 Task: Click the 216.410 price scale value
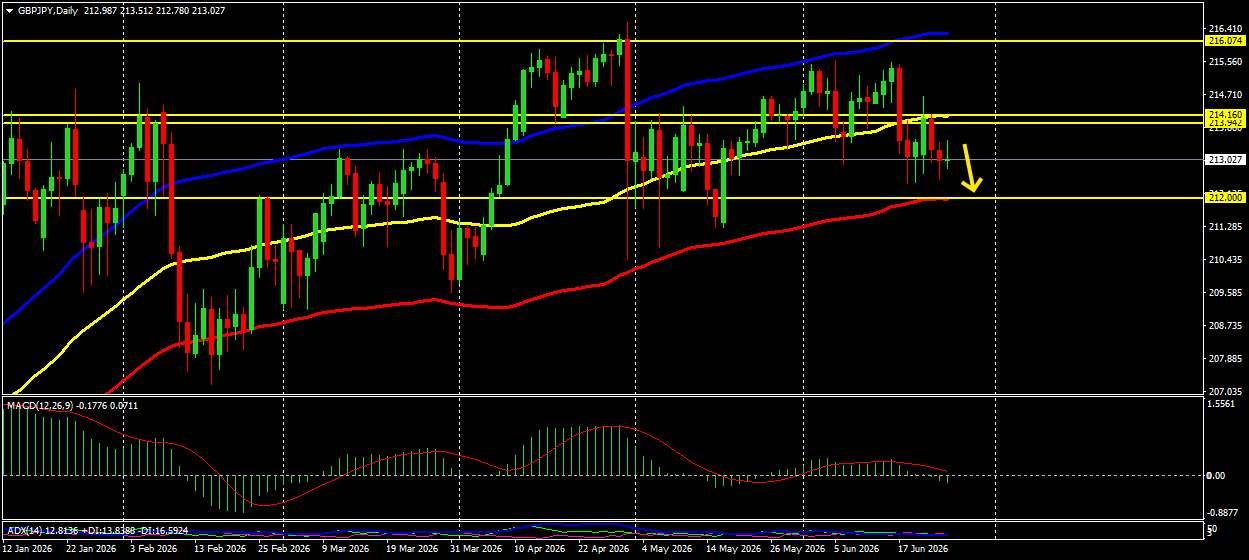(x=1225, y=28)
